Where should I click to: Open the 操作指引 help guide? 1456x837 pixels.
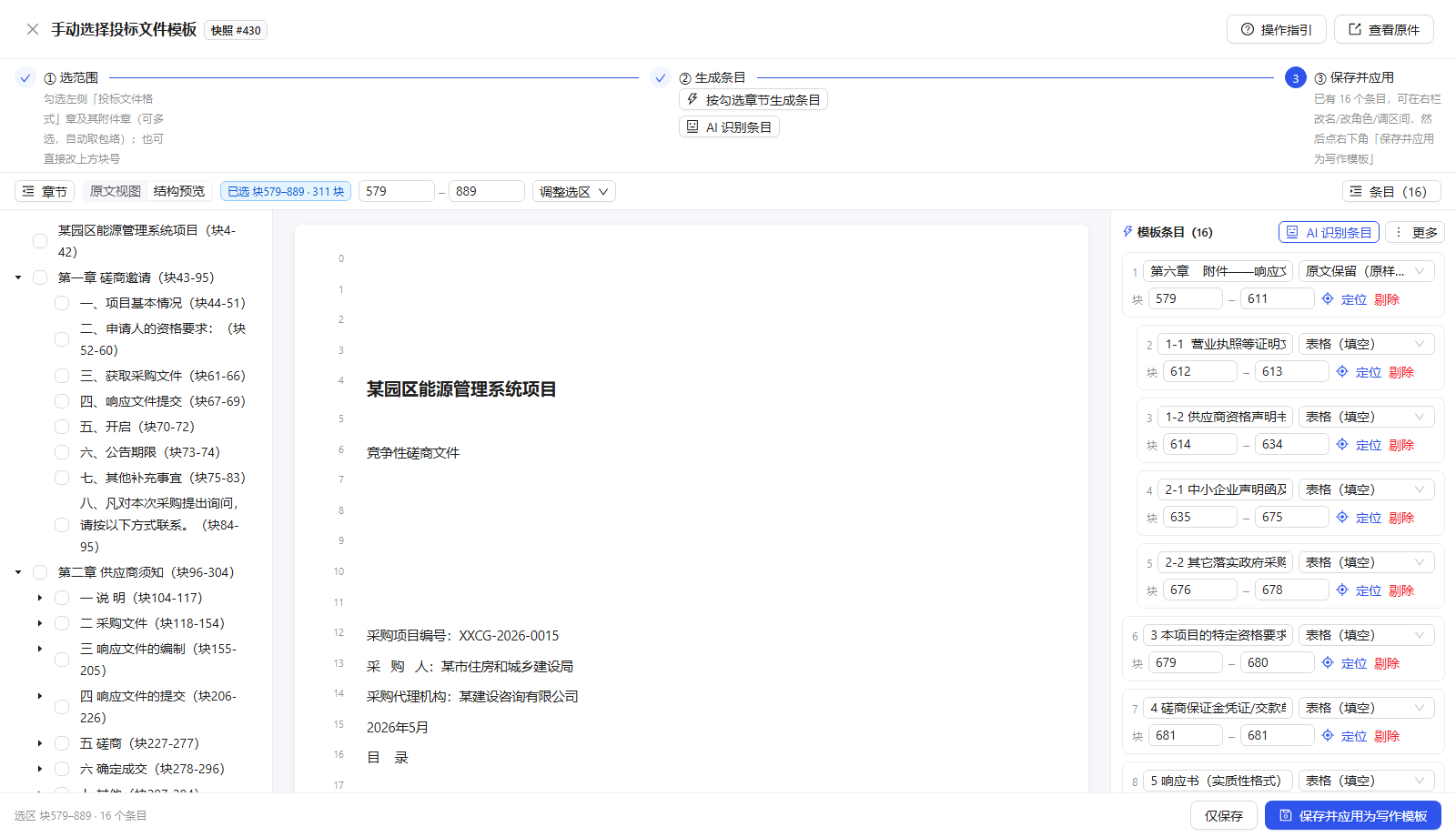coord(1276,29)
